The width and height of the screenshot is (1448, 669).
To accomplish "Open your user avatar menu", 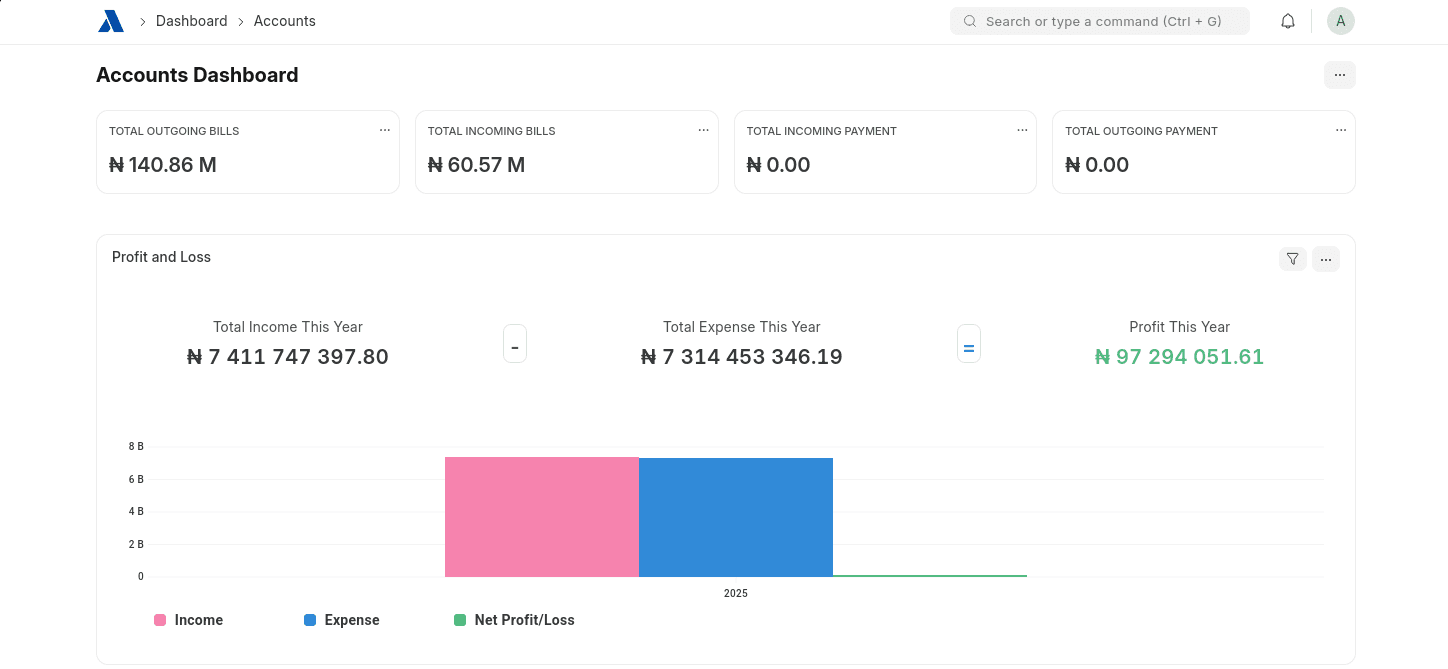I will tap(1340, 20).
